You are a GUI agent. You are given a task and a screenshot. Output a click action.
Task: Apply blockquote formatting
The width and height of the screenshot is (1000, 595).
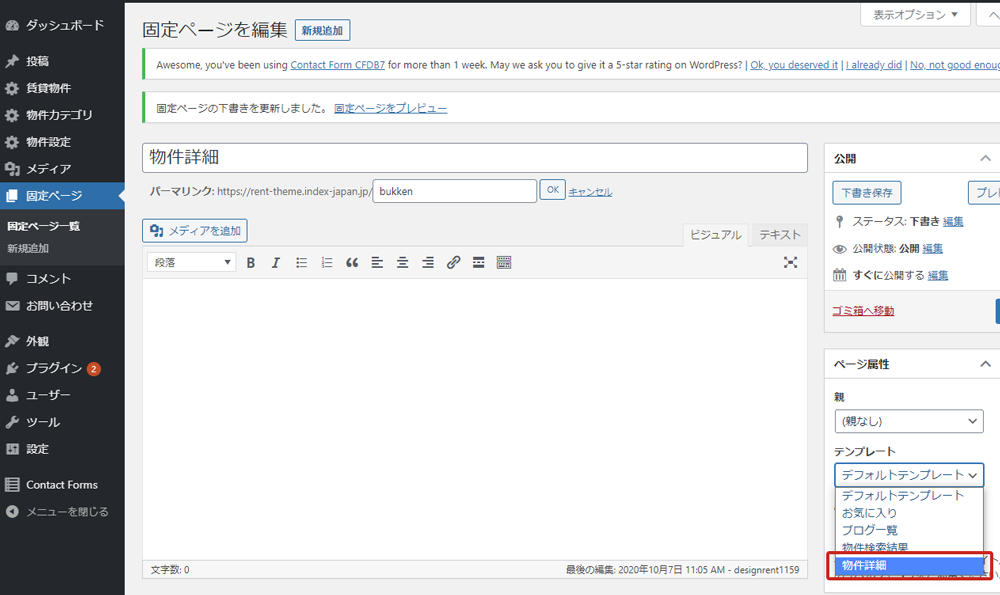352,263
